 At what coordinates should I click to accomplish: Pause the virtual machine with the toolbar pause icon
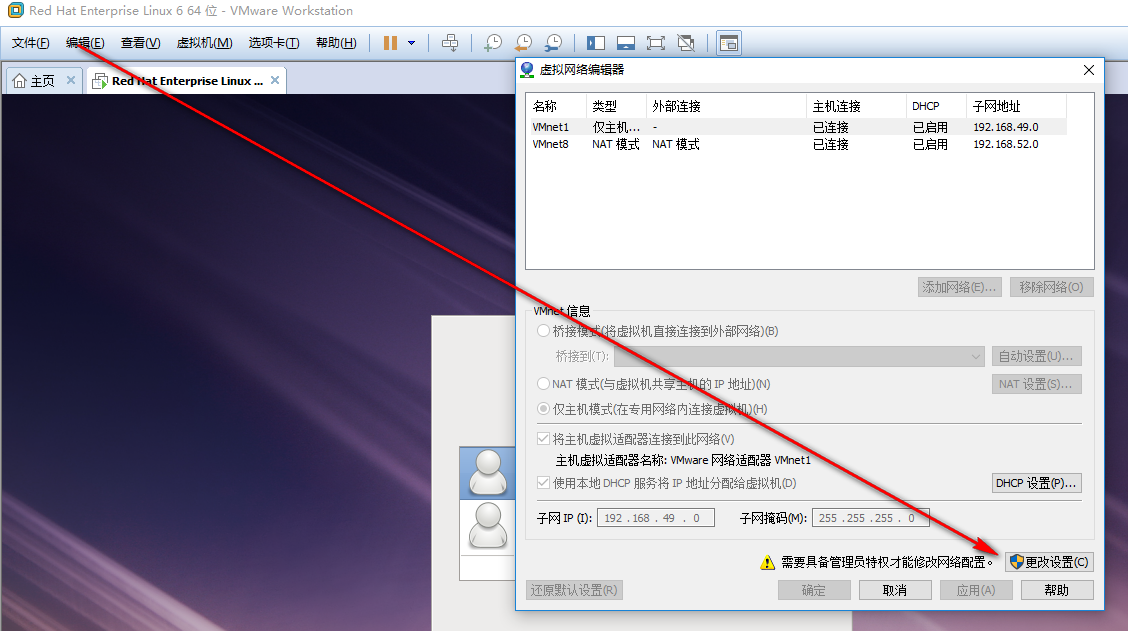point(390,43)
